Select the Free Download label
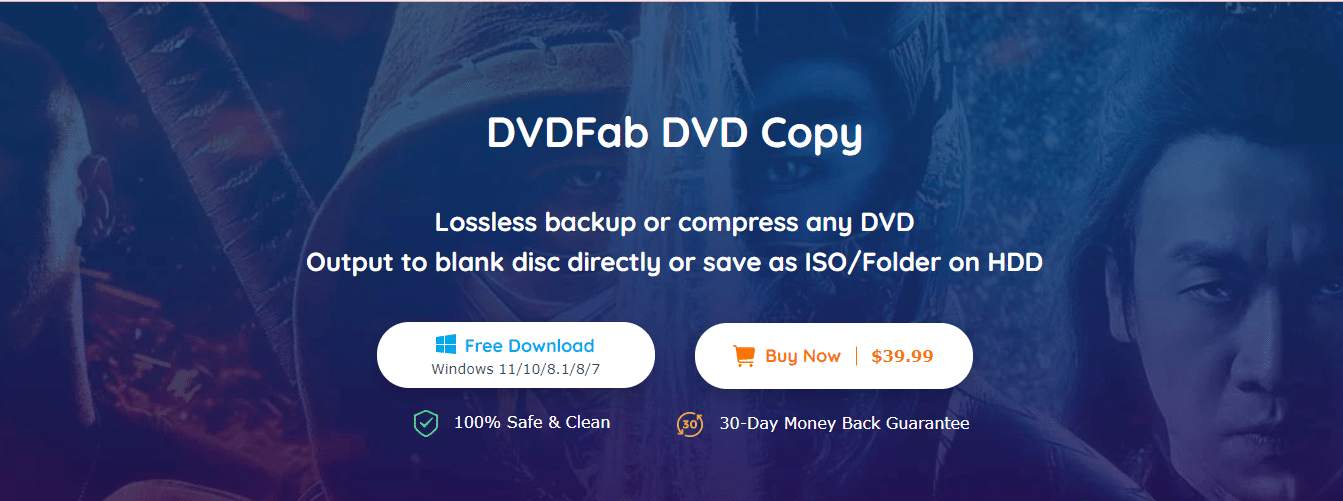 pos(529,346)
